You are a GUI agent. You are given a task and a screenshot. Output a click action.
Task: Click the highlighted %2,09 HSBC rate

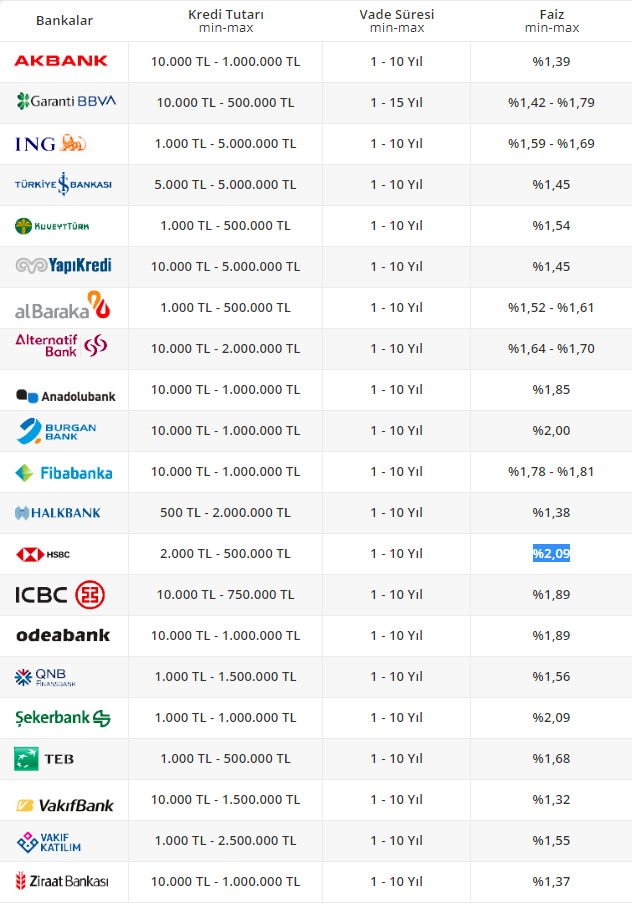[x=551, y=553]
